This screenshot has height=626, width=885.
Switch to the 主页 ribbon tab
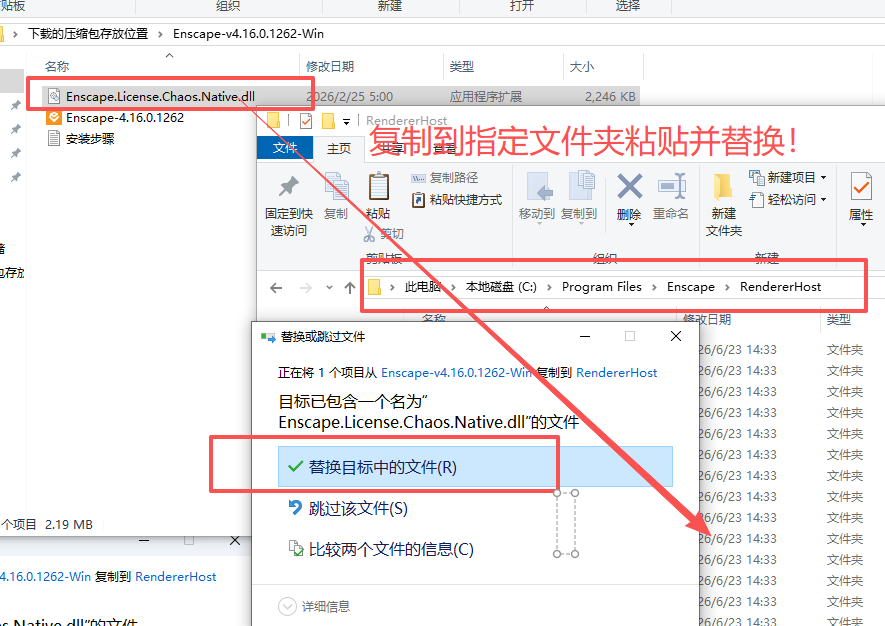[x=339, y=148]
